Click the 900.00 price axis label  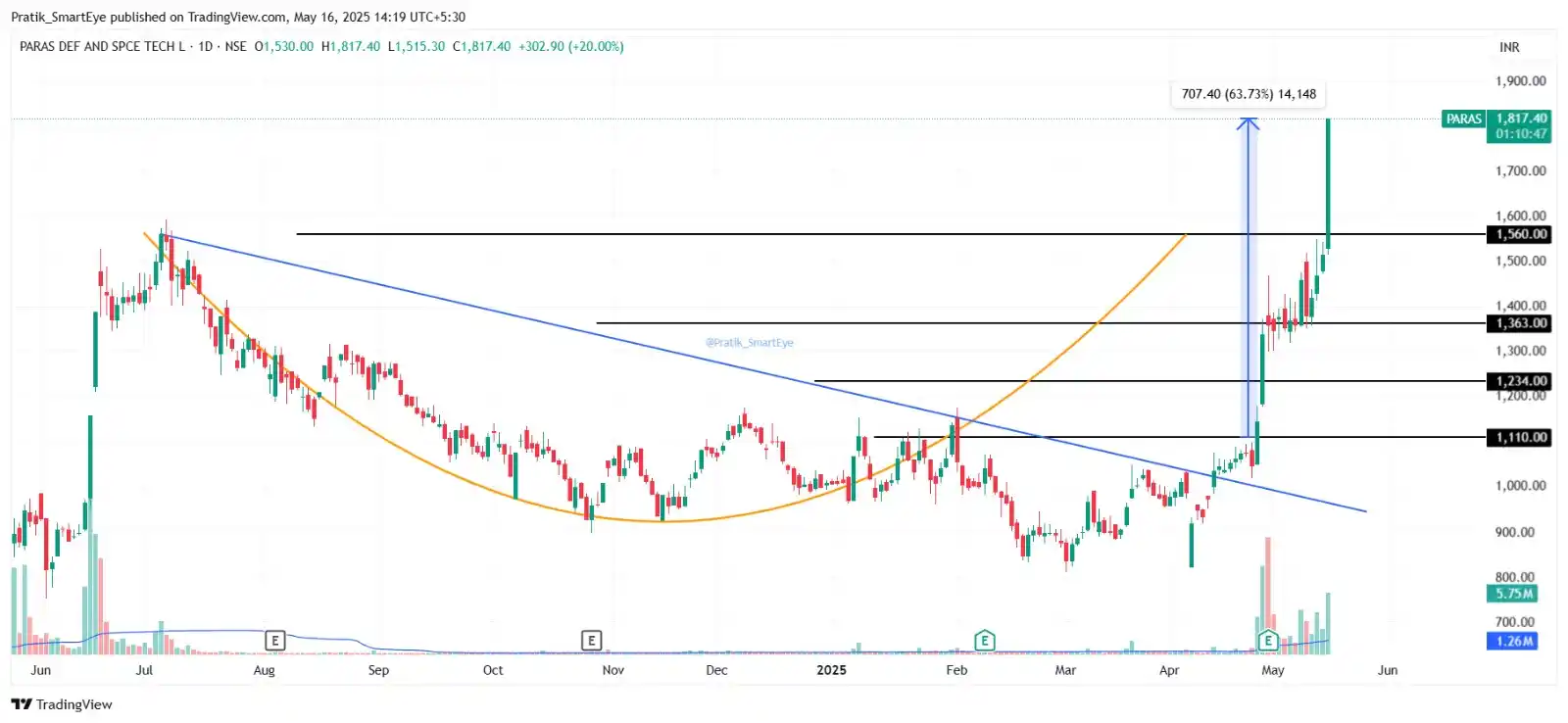click(1515, 532)
